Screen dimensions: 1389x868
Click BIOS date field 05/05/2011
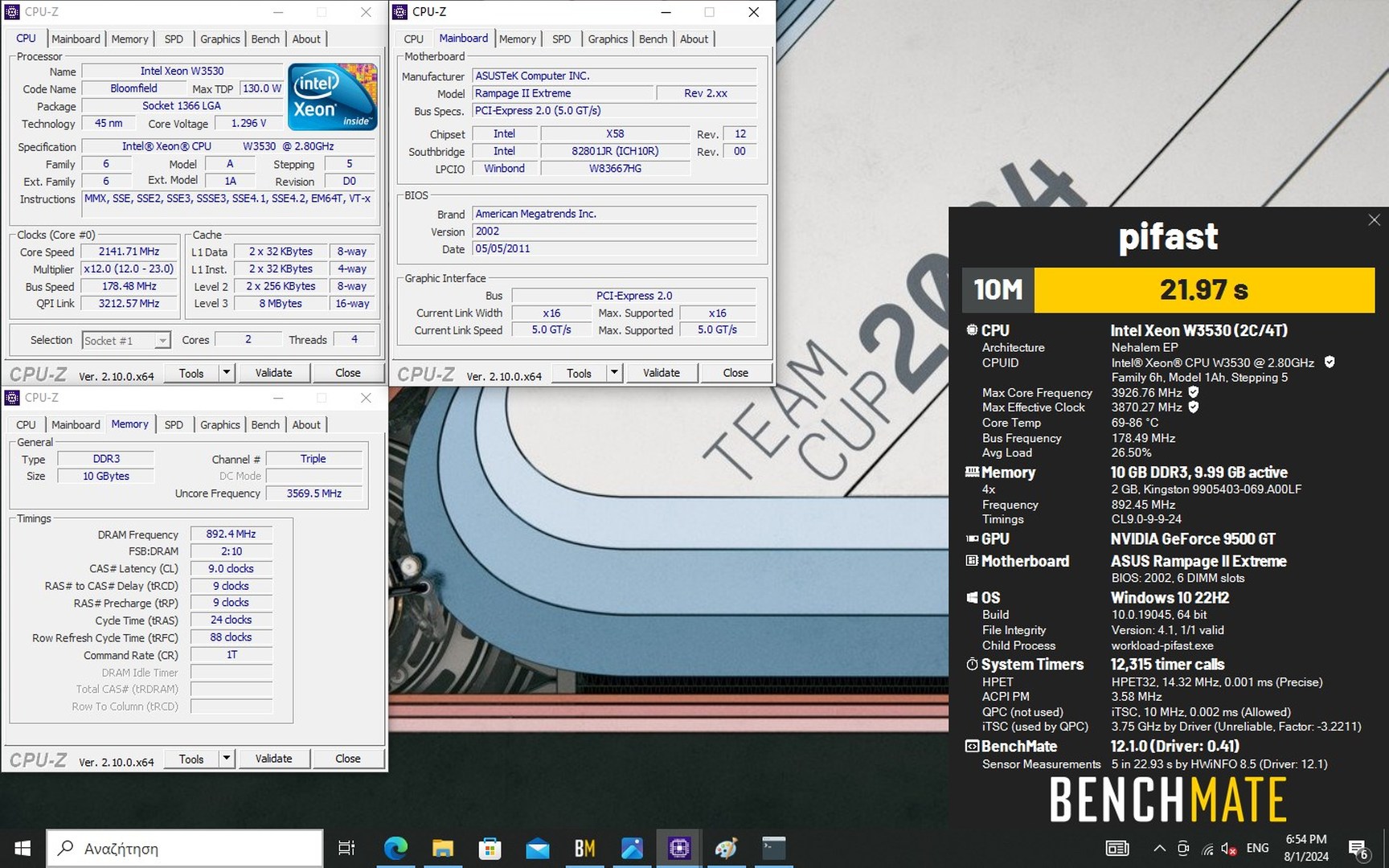coord(614,249)
